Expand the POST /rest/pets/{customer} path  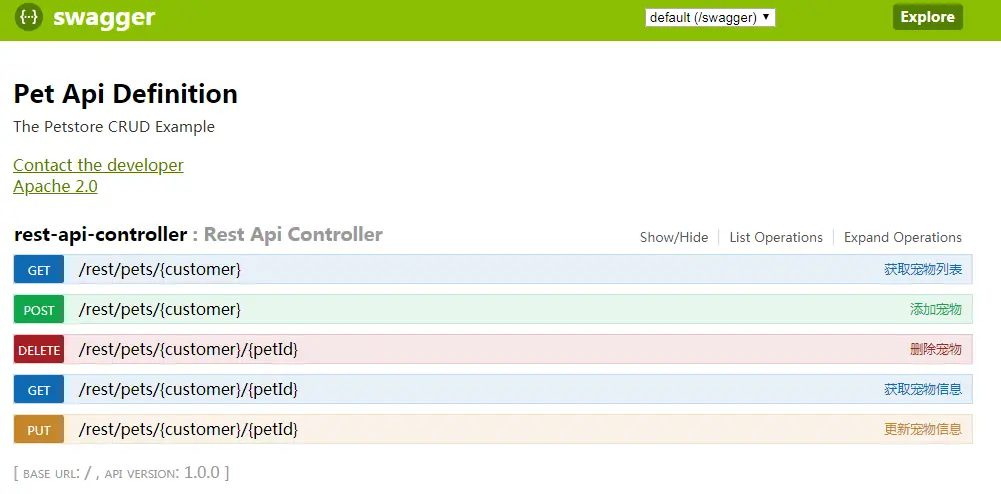160,310
